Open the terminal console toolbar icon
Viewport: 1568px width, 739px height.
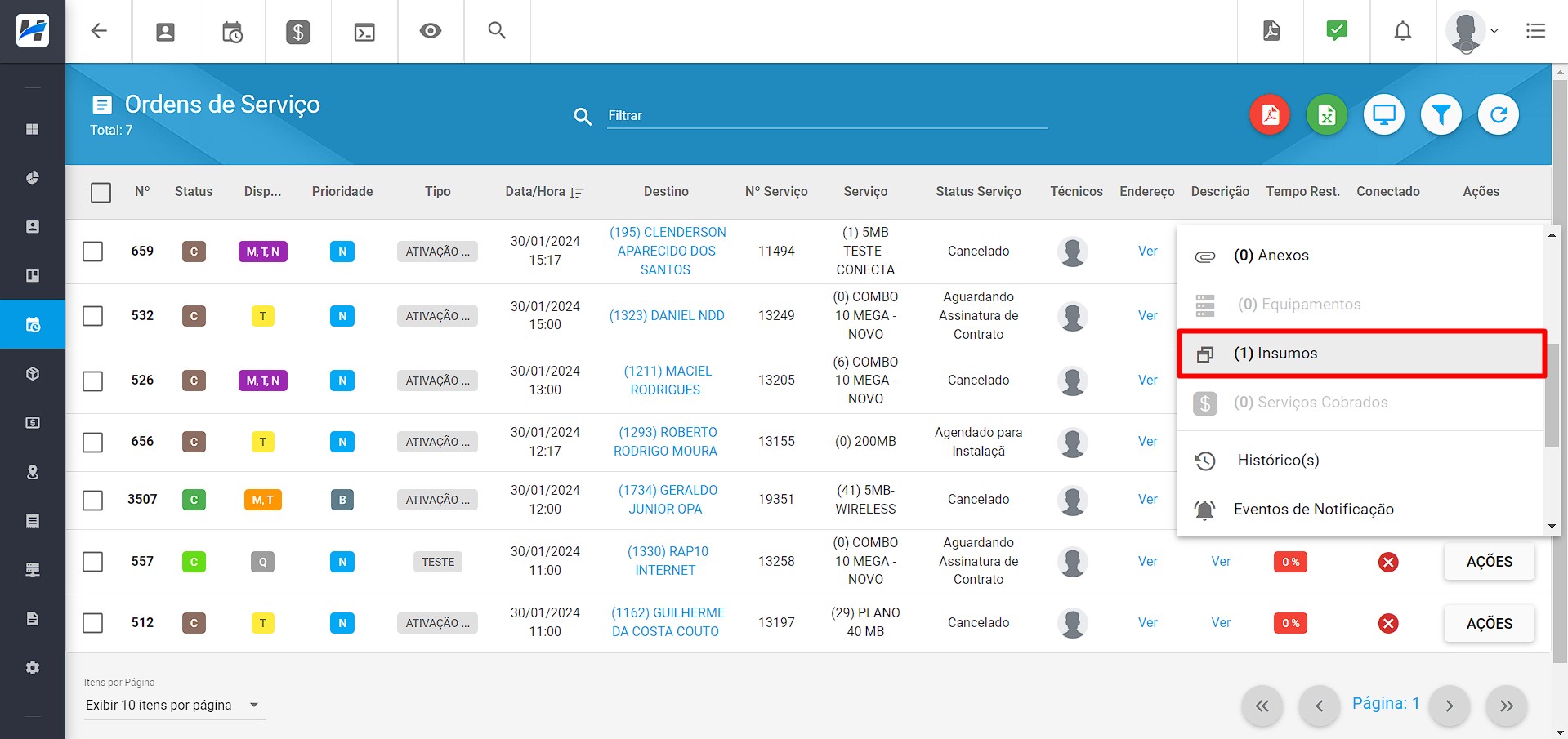click(x=364, y=32)
